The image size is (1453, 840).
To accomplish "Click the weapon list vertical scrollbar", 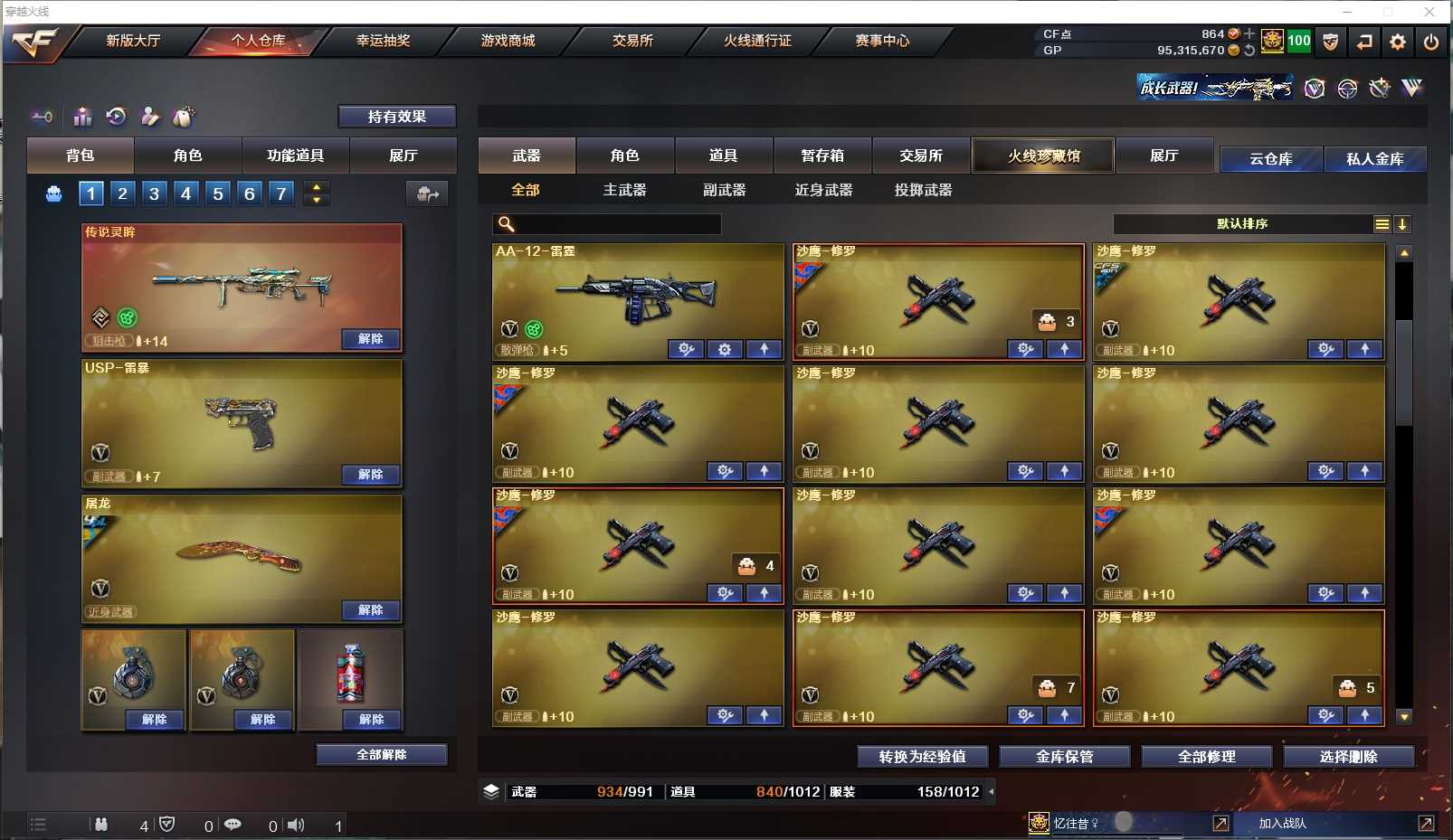I will coord(1404,485).
